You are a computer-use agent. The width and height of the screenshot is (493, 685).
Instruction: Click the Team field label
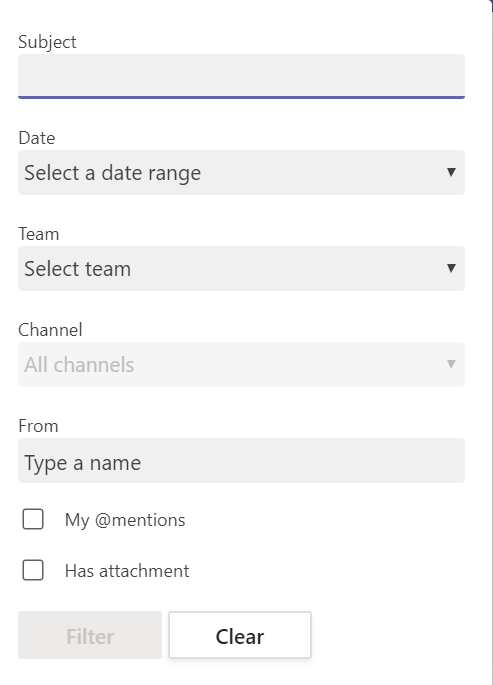pyautogui.click(x=38, y=234)
